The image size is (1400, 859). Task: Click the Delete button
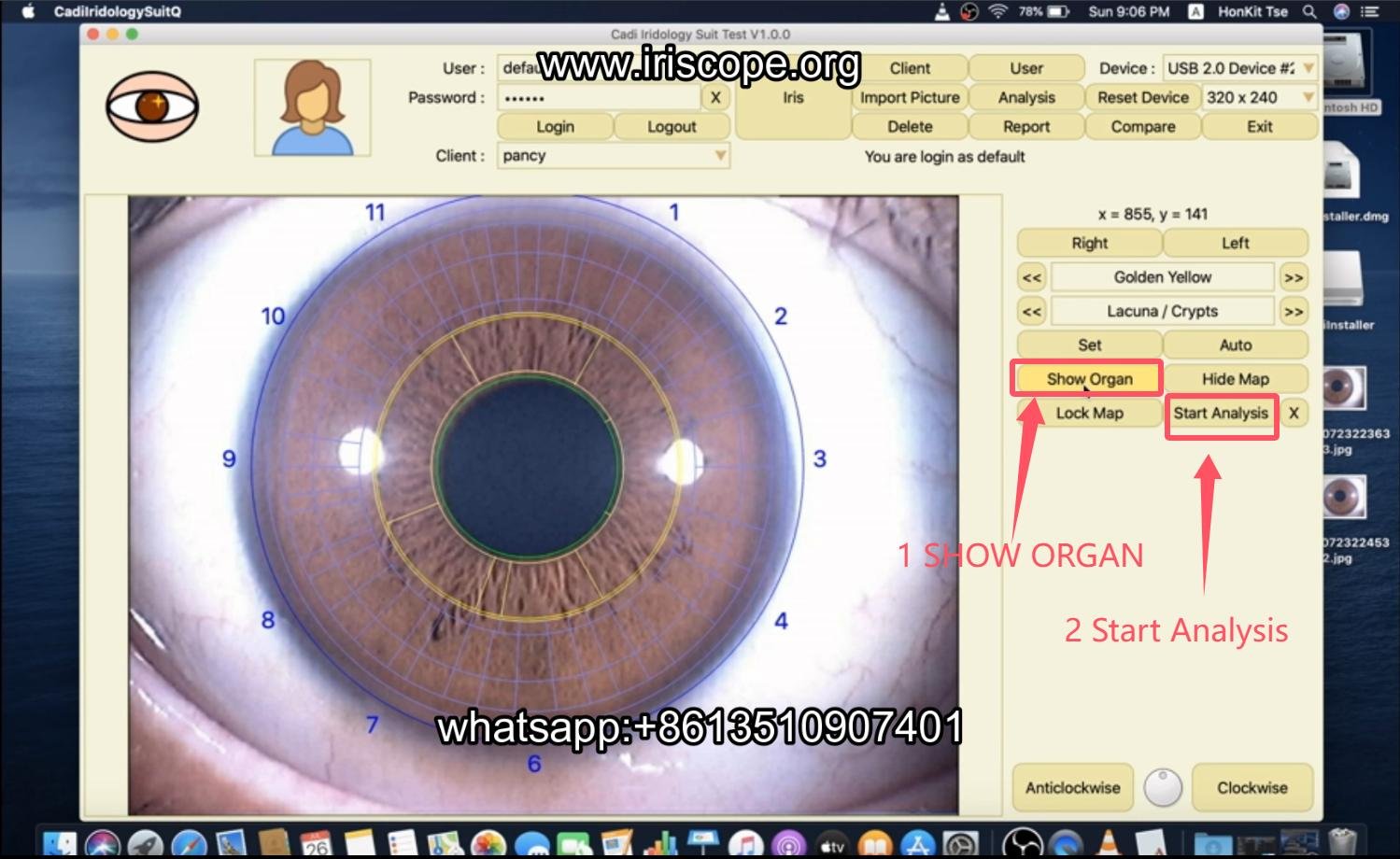click(910, 126)
